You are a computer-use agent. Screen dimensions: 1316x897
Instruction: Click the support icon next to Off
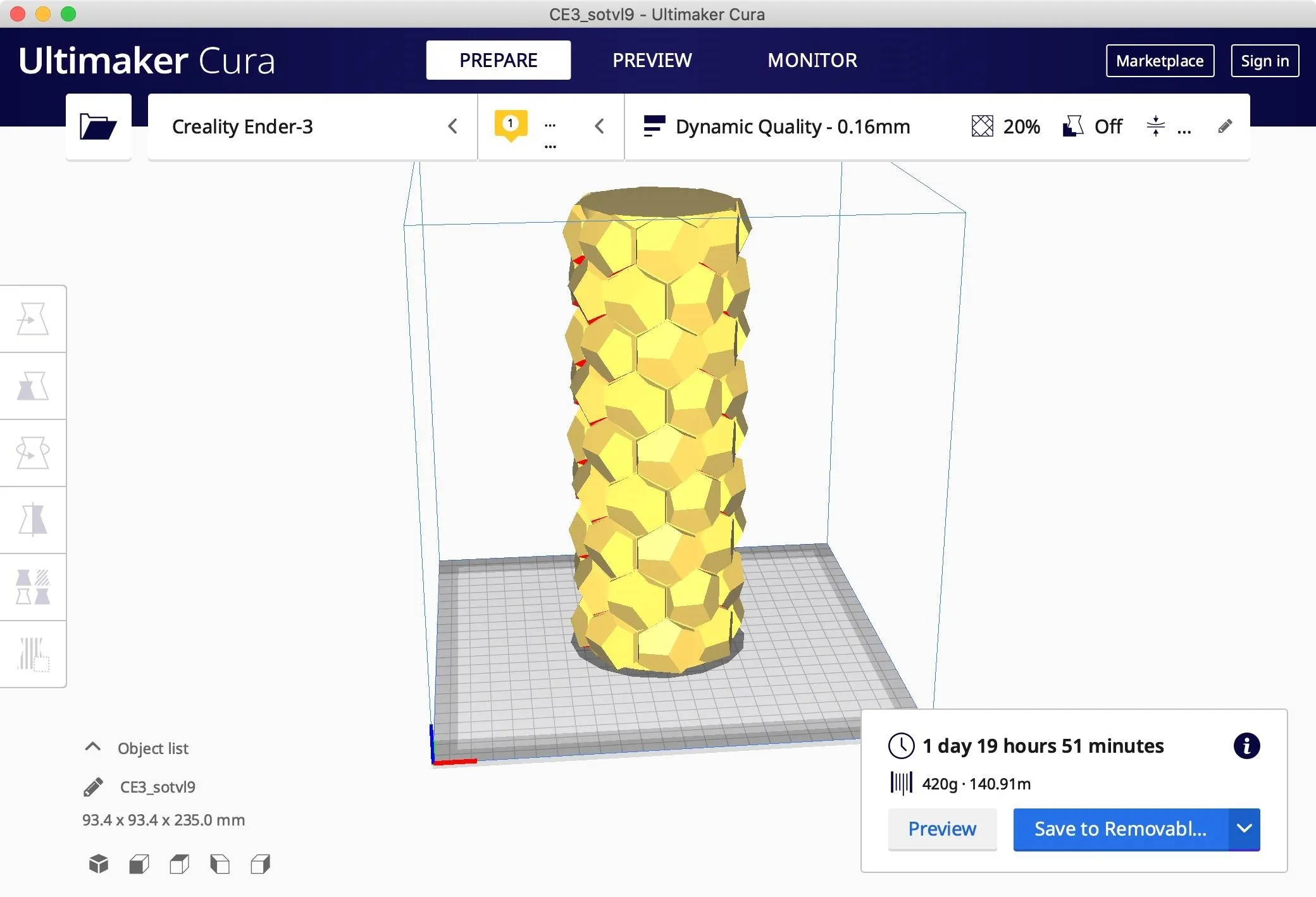pos(1073,127)
